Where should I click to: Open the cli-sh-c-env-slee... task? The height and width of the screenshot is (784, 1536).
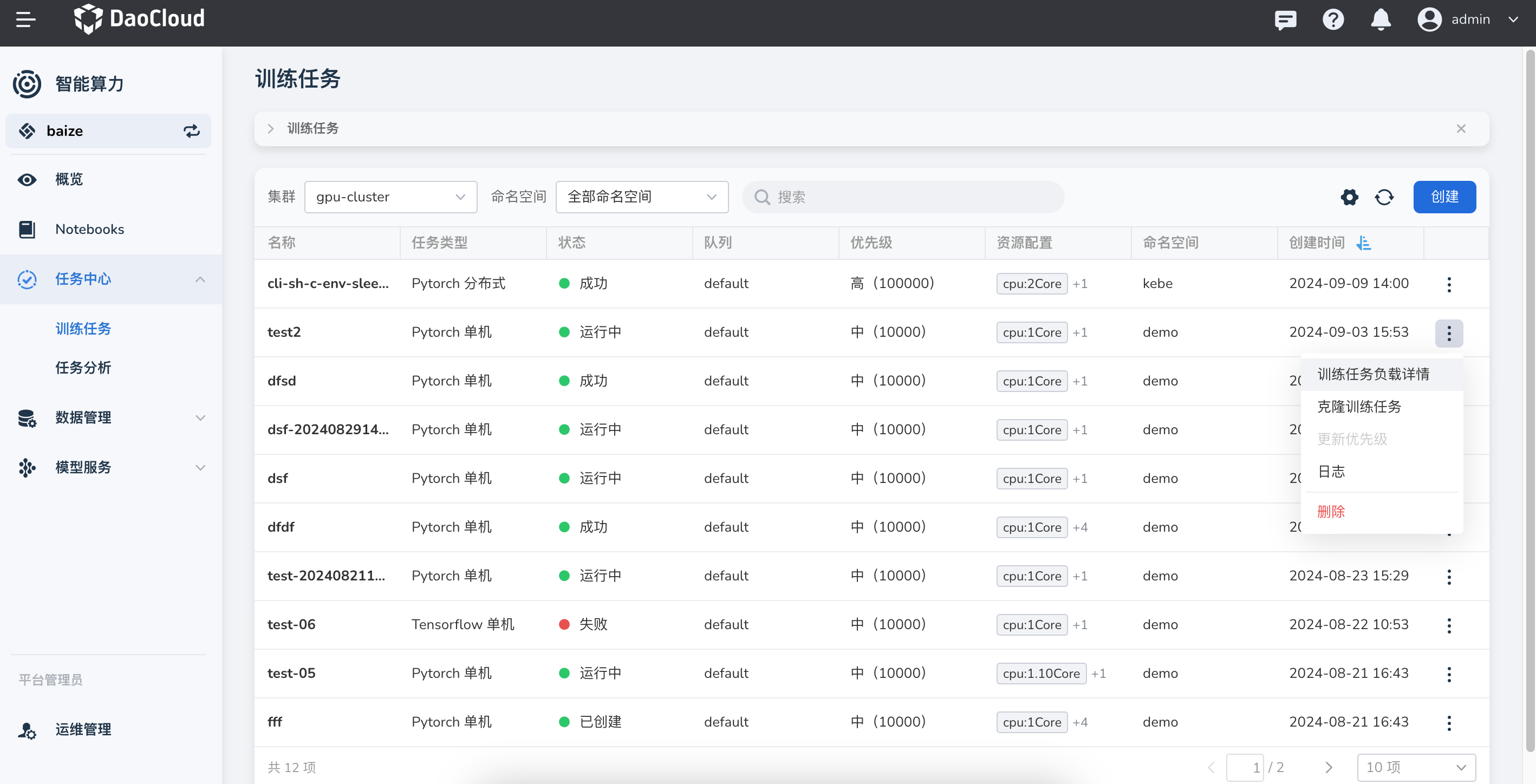pyautogui.click(x=328, y=283)
